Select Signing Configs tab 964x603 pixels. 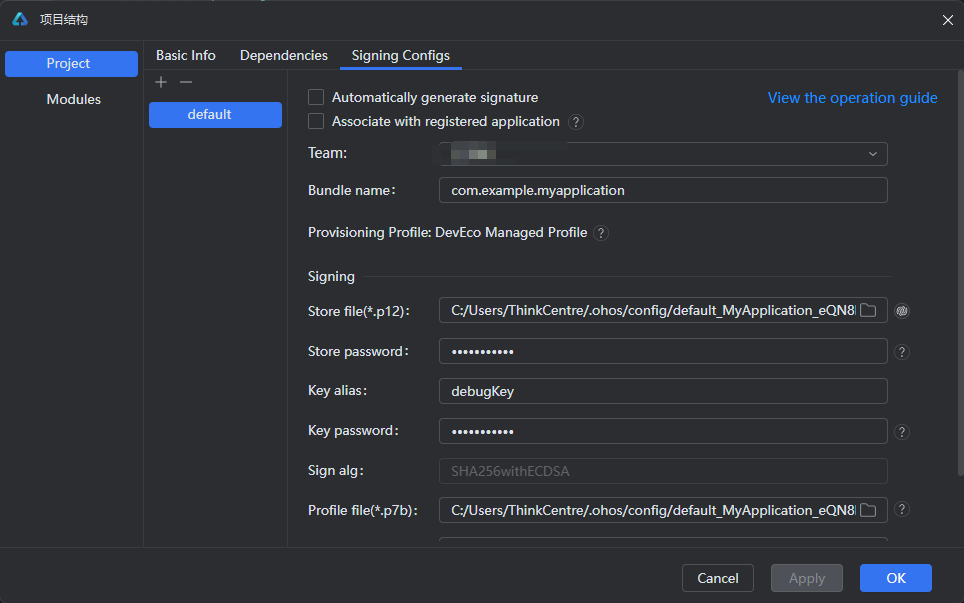point(400,55)
